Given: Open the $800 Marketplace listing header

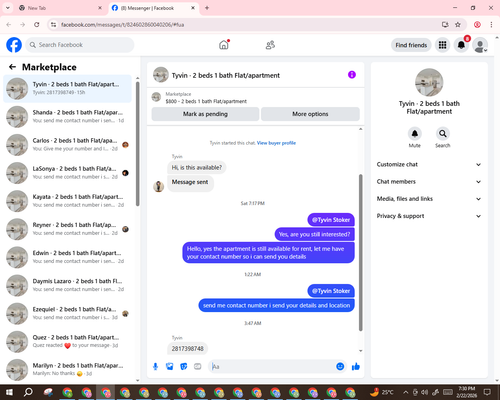Looking at the screenshot, I should click(256, 98).
